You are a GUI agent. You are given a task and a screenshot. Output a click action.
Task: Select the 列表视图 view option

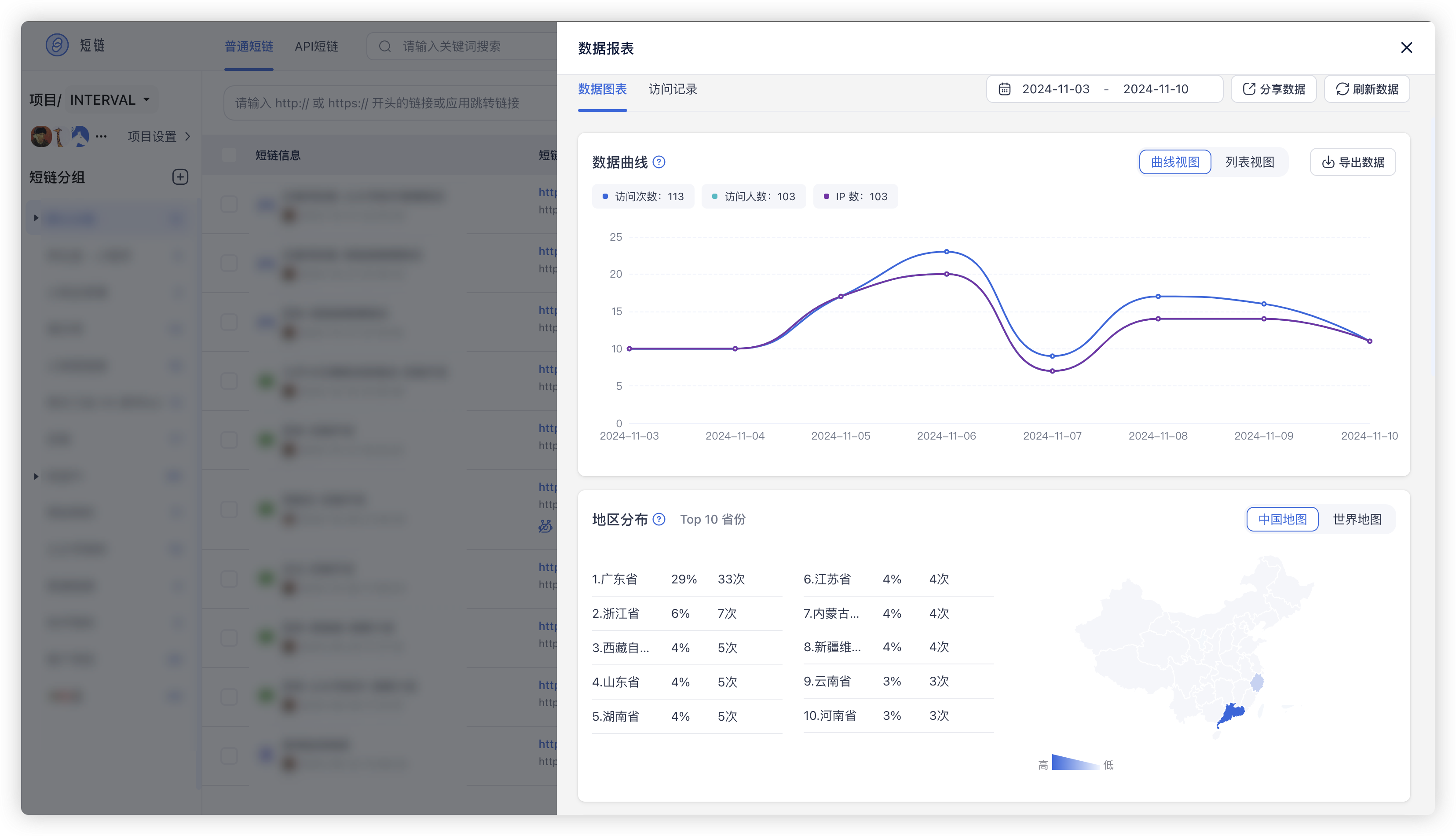pos(1249,162)
